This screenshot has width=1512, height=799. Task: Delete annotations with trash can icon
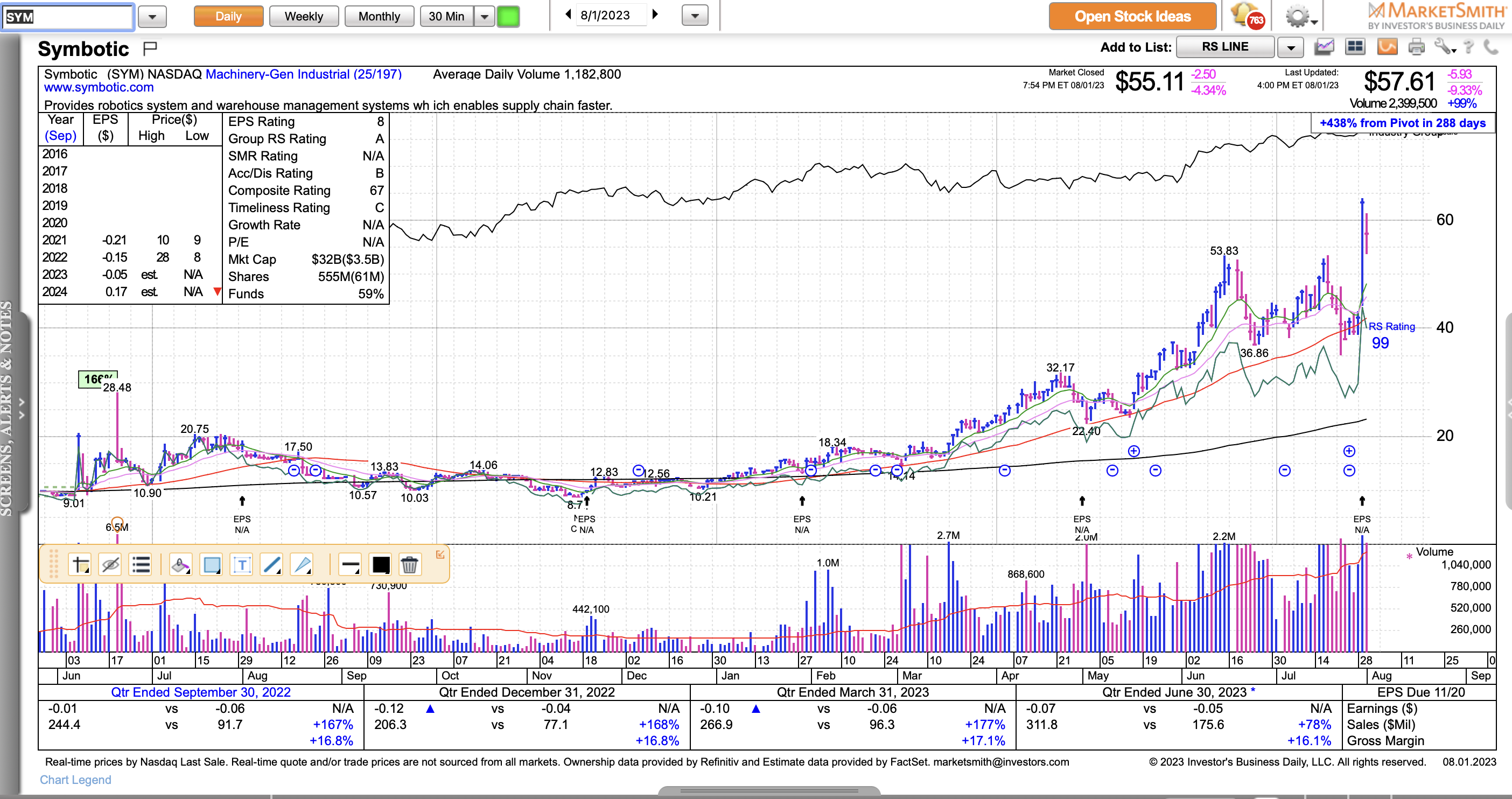click(x=409, y=565)
